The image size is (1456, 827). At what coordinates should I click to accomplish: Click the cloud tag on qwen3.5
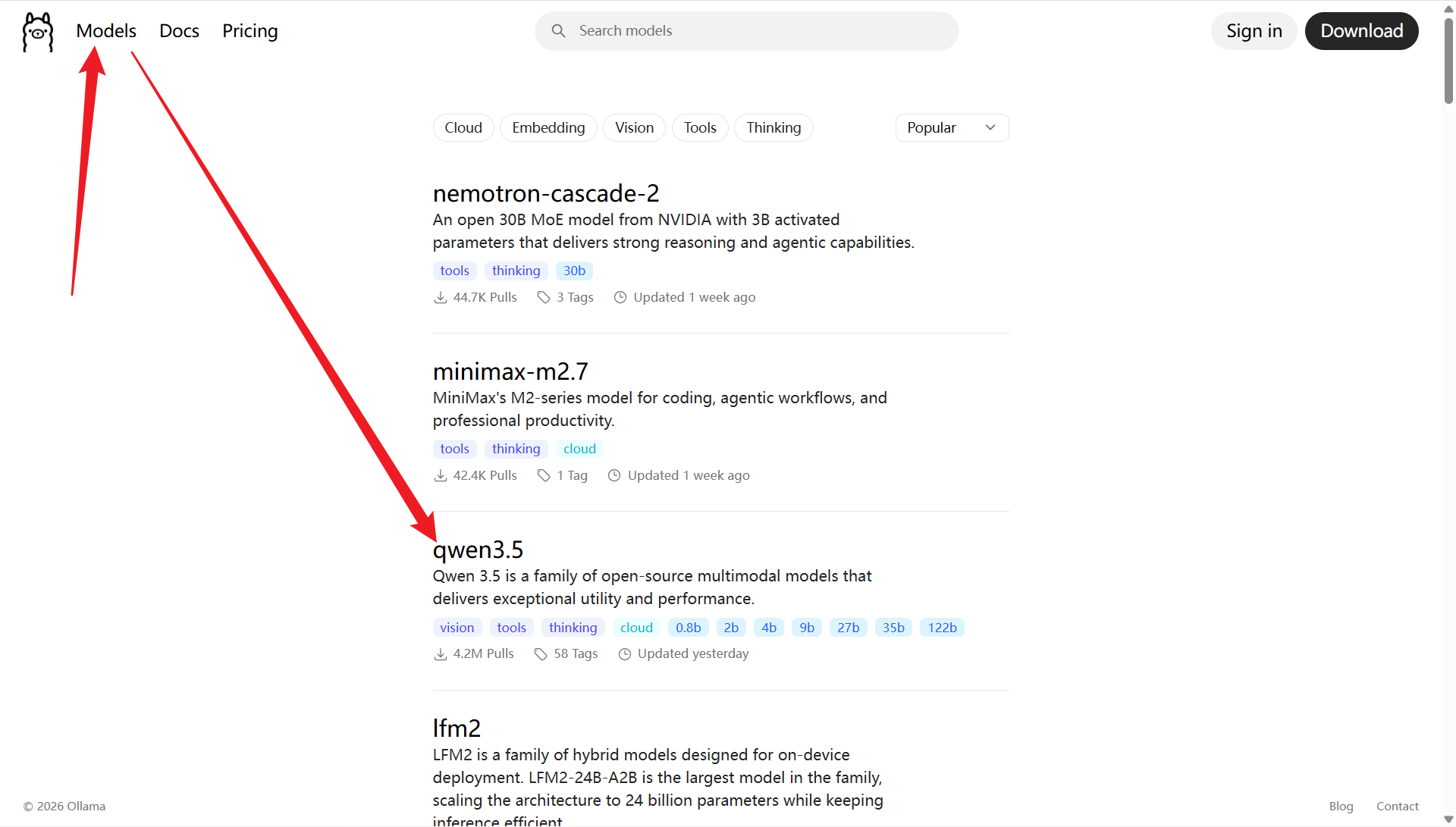(x=636, y=628)
